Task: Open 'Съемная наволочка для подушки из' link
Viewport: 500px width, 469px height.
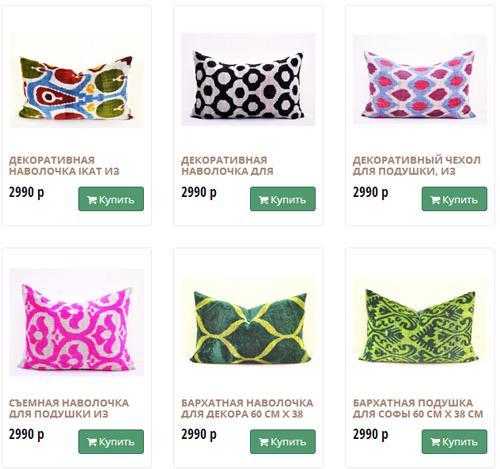Action: tap(69, 408)
